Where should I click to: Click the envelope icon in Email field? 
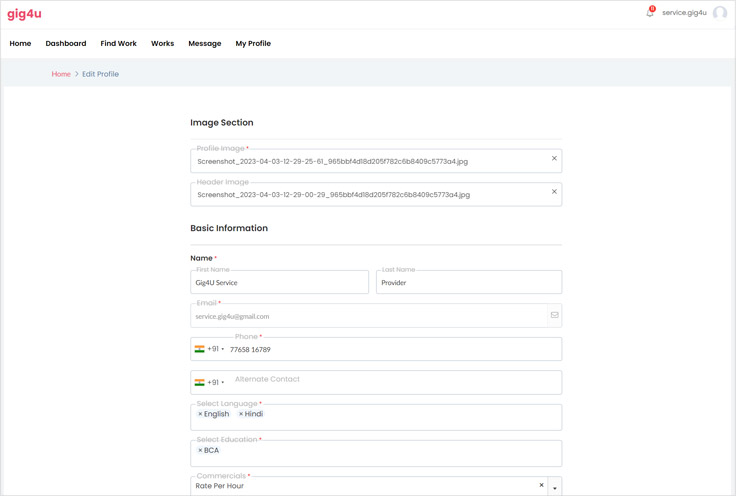(554, 315)
